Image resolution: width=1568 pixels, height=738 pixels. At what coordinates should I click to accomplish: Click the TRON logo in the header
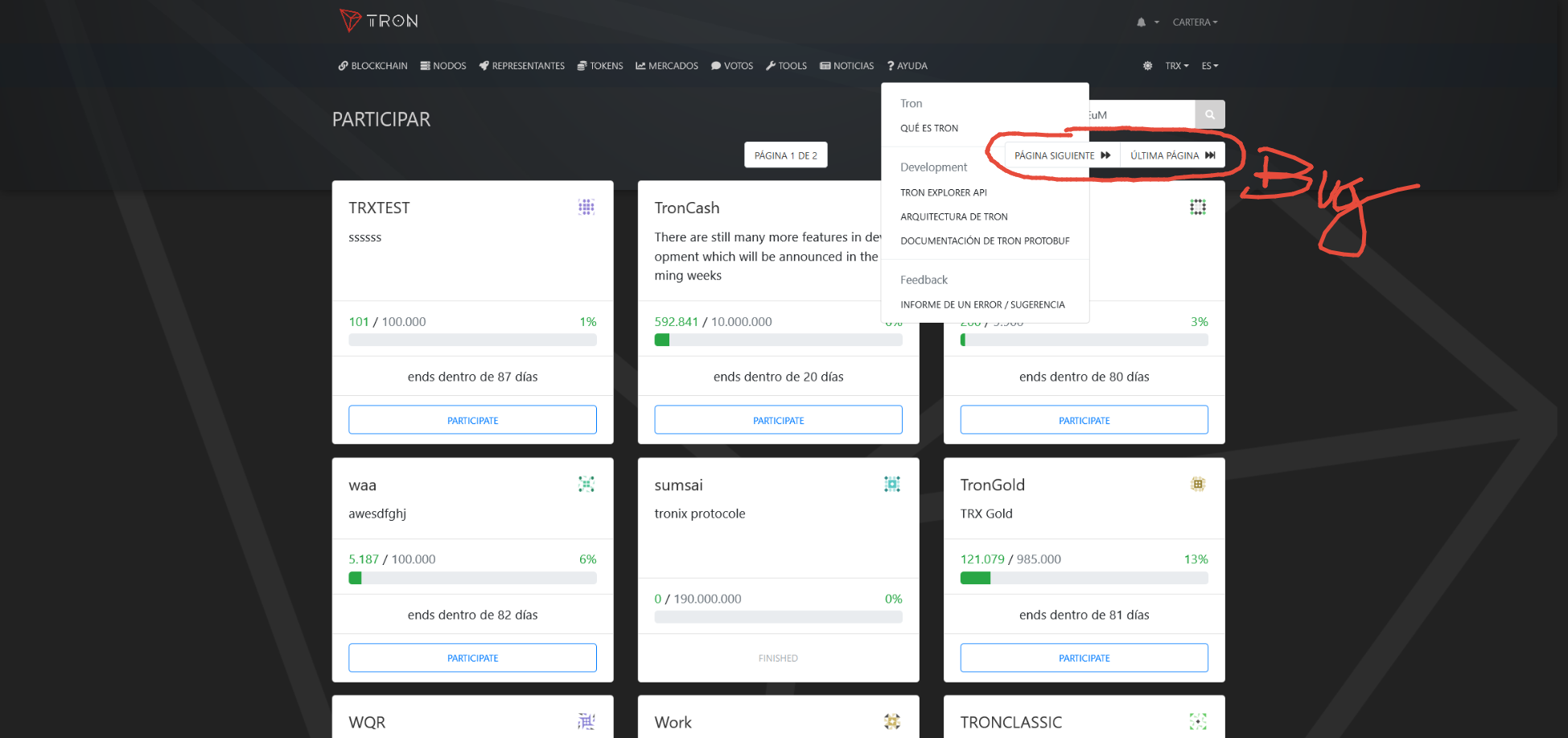point(378,21)
